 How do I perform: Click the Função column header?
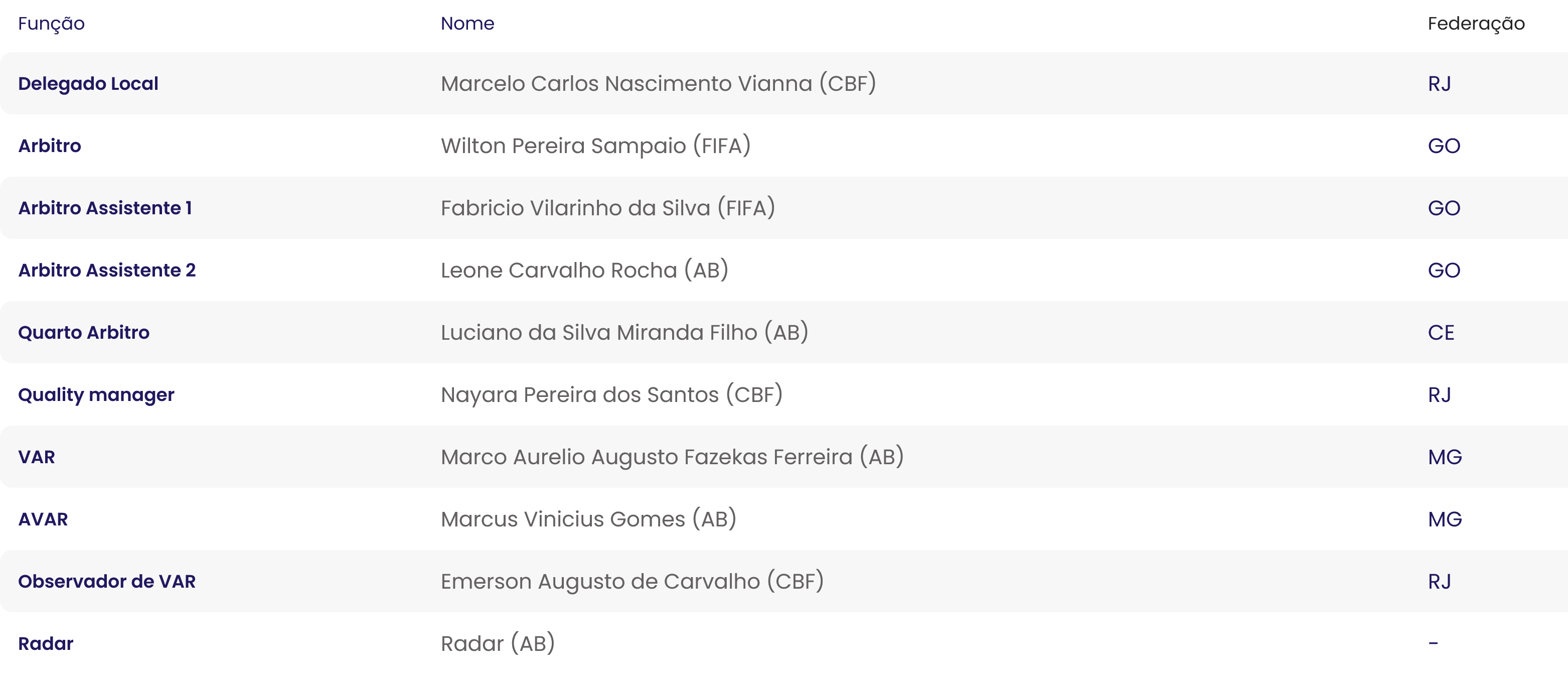(x=51, y=23)
